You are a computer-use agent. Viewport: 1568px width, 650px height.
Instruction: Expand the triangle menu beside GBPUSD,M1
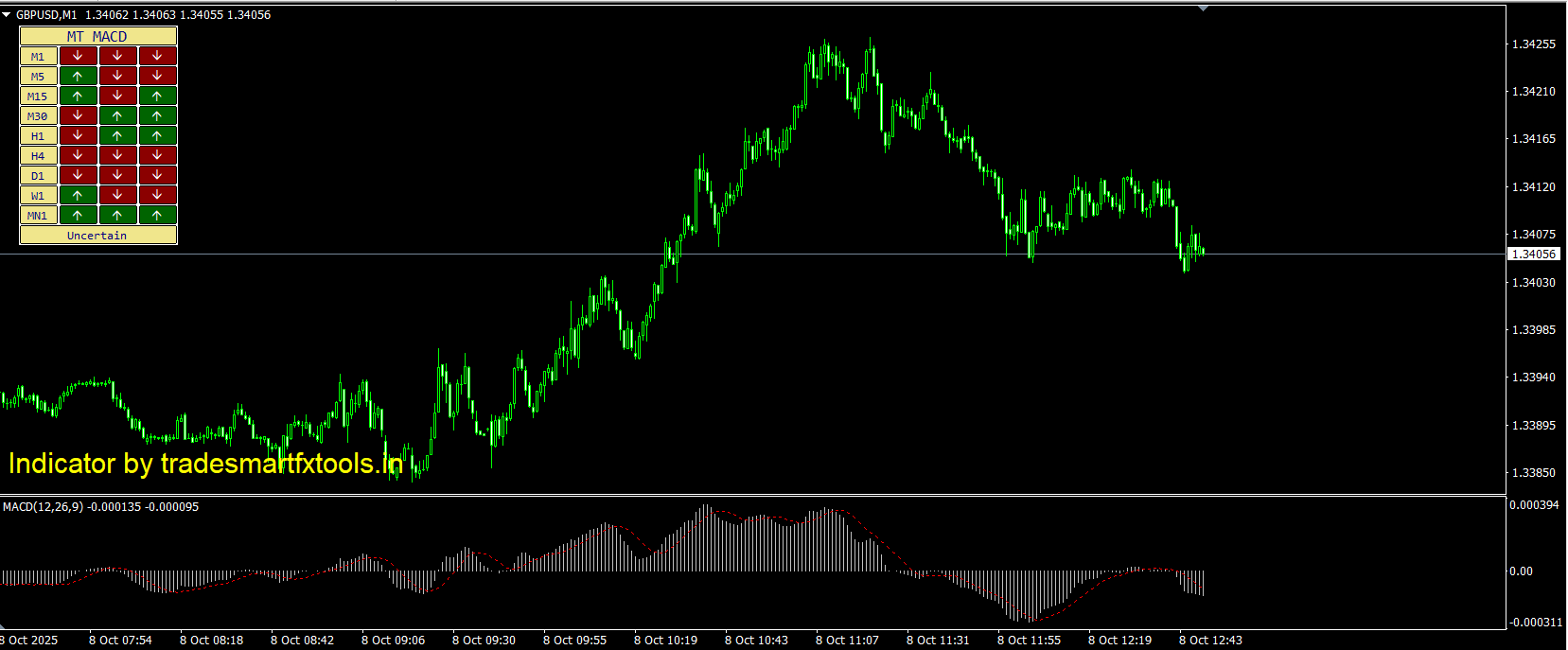pos(7,15)
